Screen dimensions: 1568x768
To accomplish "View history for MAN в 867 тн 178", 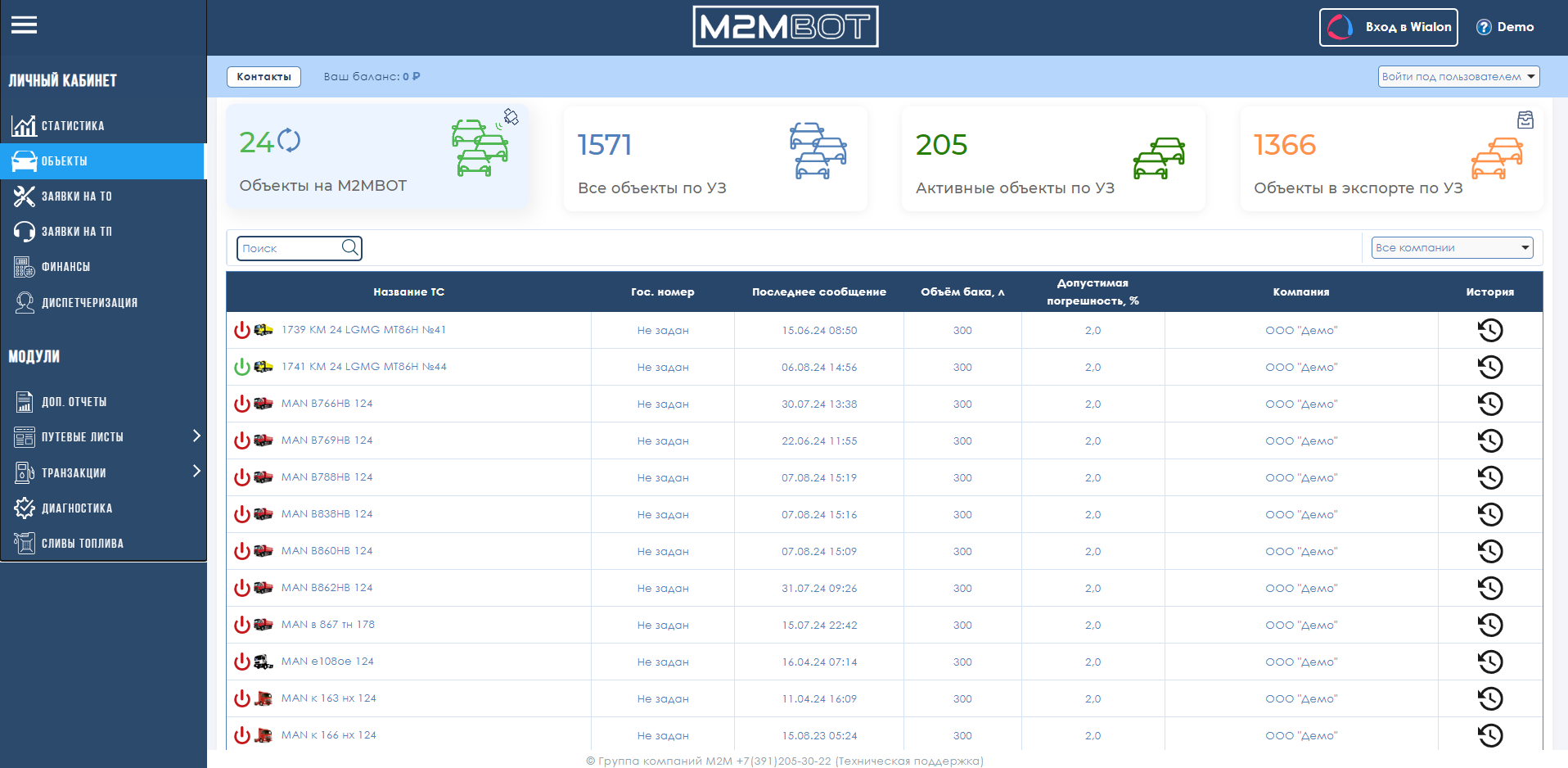I will tap(1490, 625).
